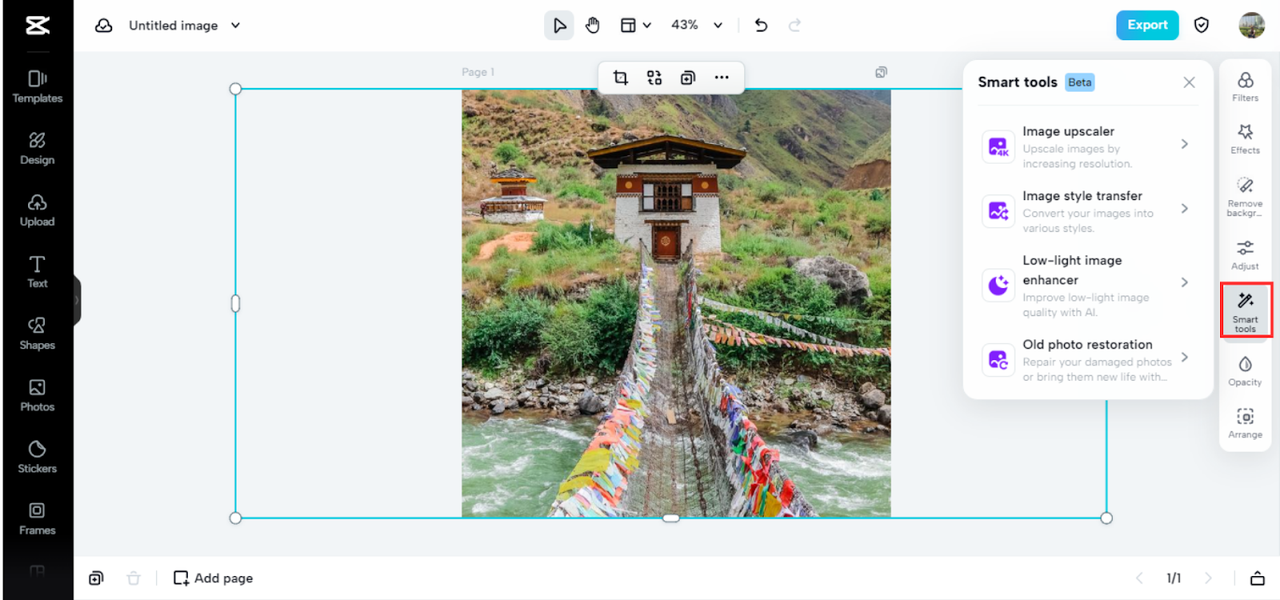Click the cloud save status icon
Screen dimensions: 1280x600
pyautogui.click(x=104, y=26)
